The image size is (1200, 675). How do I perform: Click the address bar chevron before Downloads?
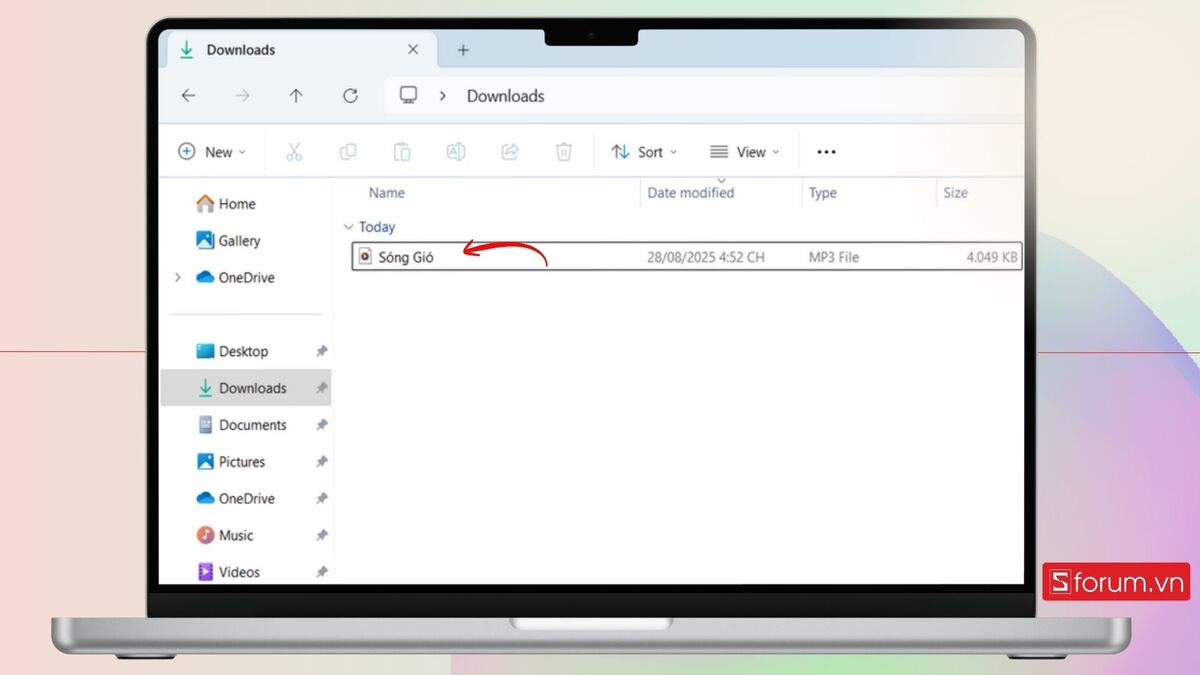point(441,96)
